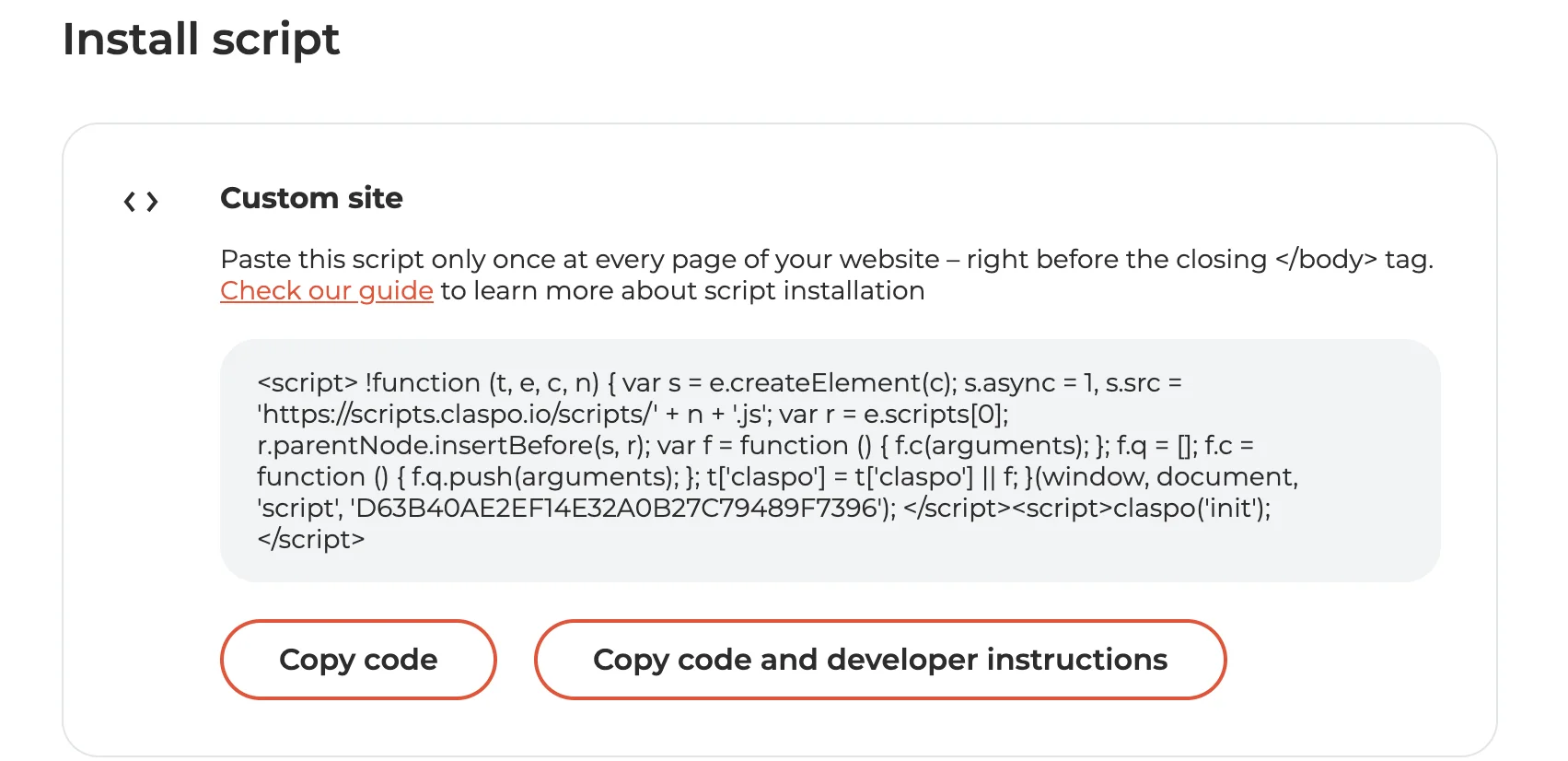1568x761 pixels.
Task: Click Copy code and developer instructions
Action: pos(879,660)
